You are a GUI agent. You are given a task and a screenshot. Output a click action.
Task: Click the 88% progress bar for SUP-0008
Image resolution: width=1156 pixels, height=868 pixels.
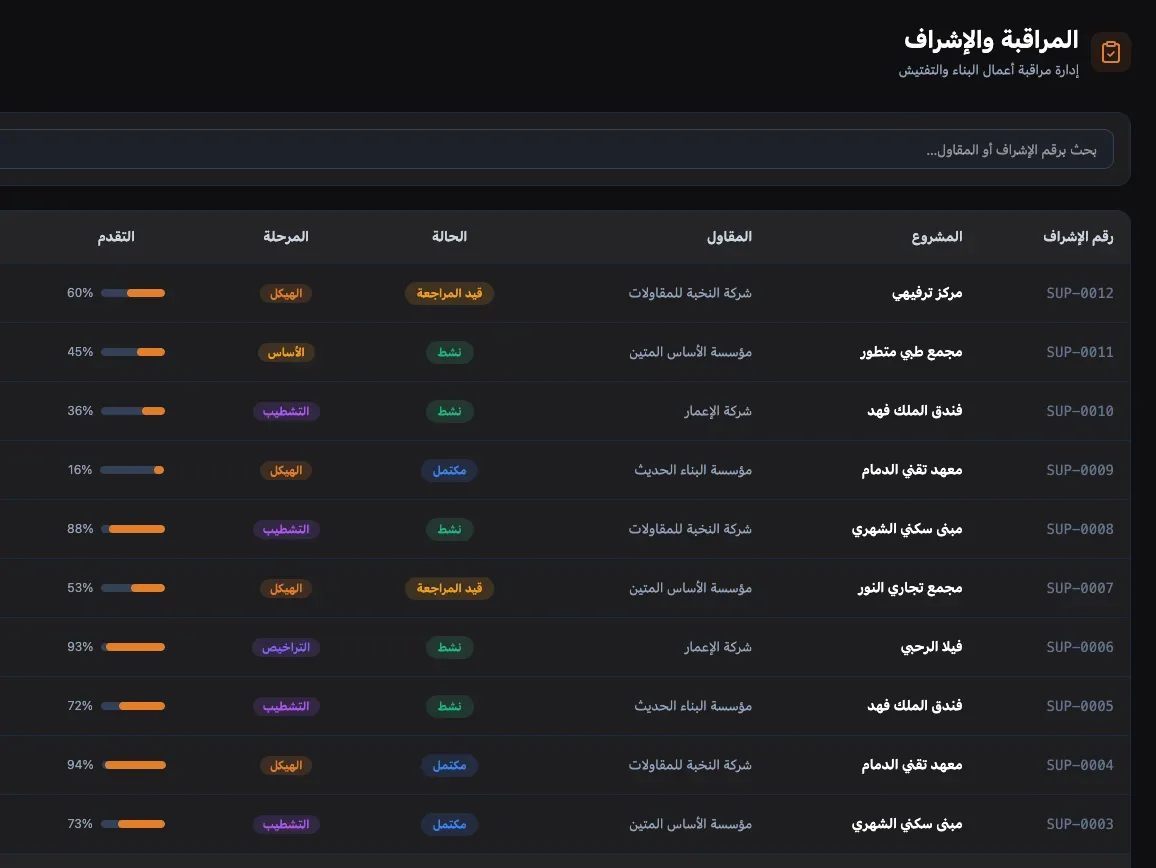click(133, 530)
